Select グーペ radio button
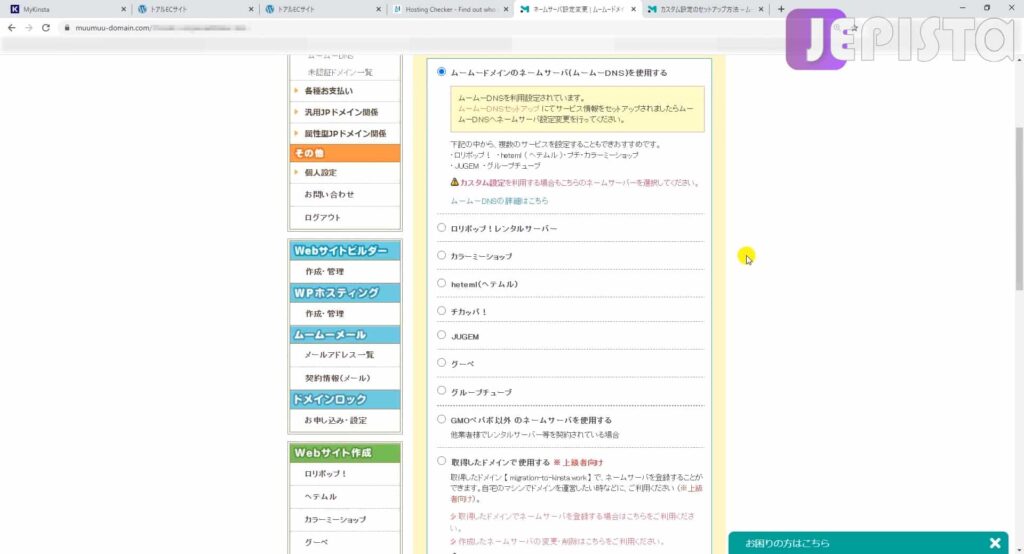This screenshot has height=554, width=1024. [x=441, y=363]
